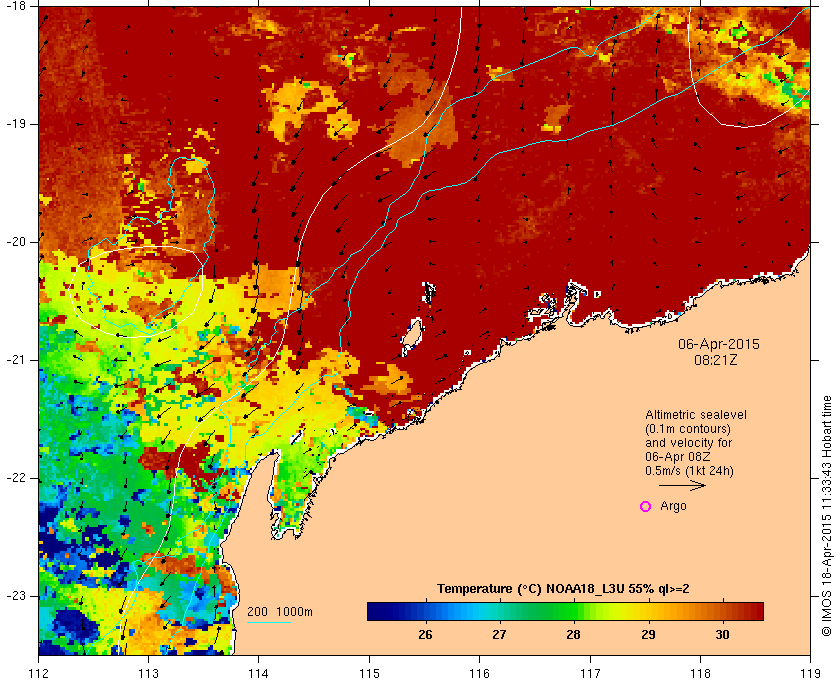
Task: Click the longitude axis label 118
Action: [700, 673]
